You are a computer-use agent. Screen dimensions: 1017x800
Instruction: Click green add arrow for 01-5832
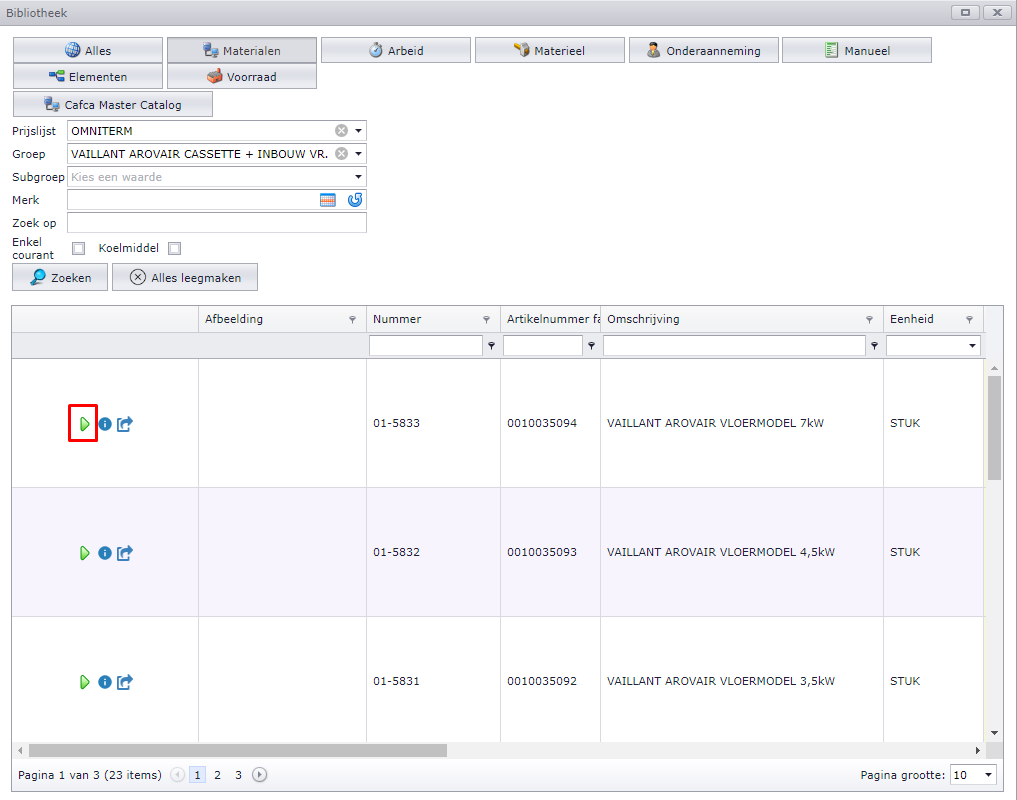[x=84, y=553]
